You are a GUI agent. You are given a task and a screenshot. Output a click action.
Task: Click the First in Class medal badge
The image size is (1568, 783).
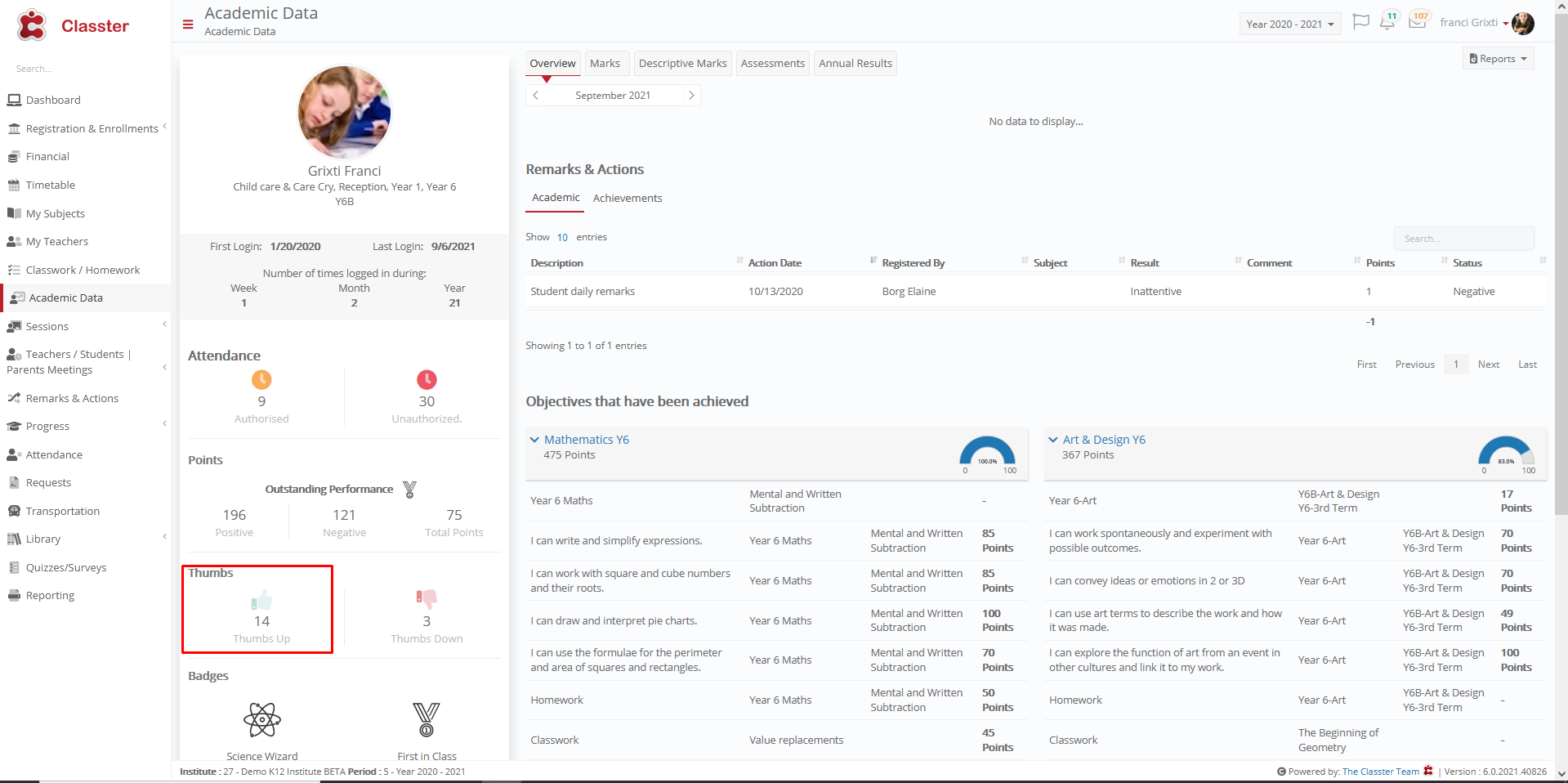427,720
